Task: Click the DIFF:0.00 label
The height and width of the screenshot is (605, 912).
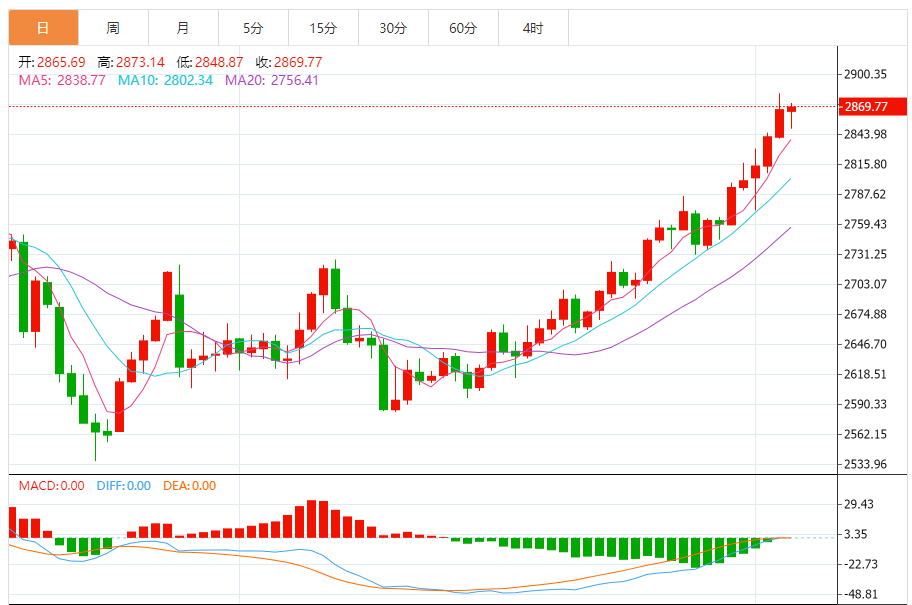Action: 123,486
